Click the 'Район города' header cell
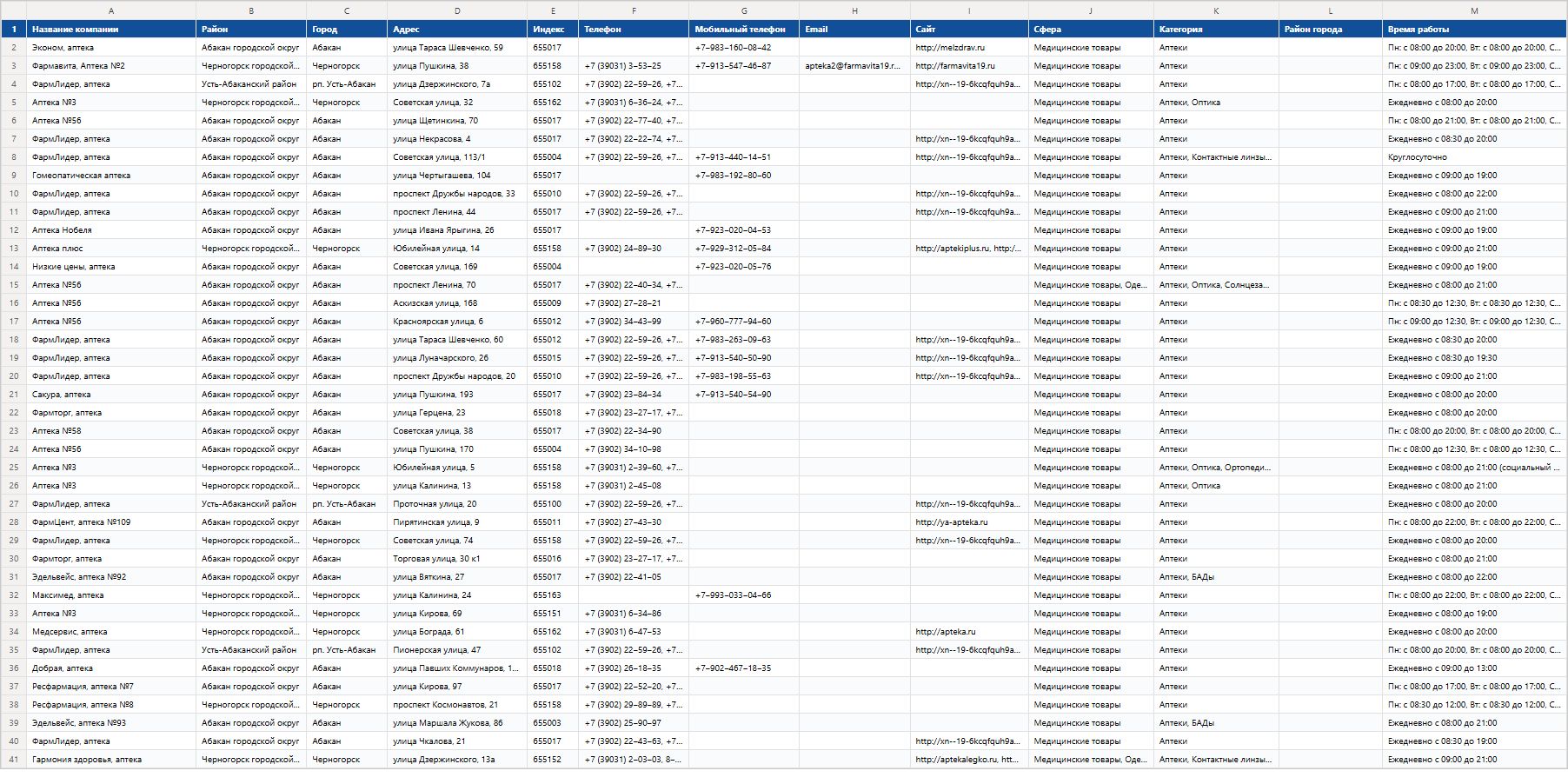1568x784 pixels. (1331, 30)
